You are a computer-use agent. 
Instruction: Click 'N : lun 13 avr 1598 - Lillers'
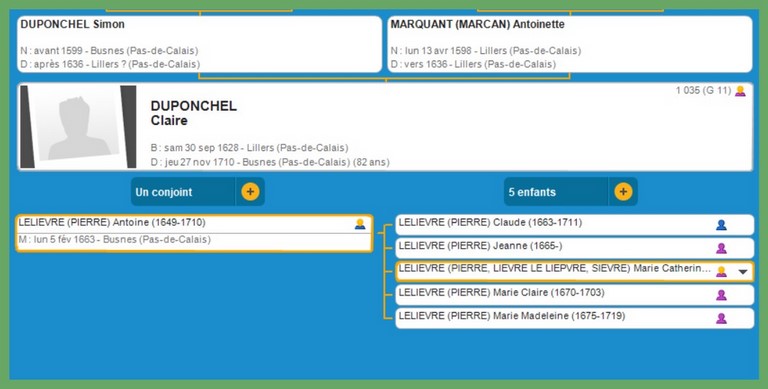[x=486, y=51]
